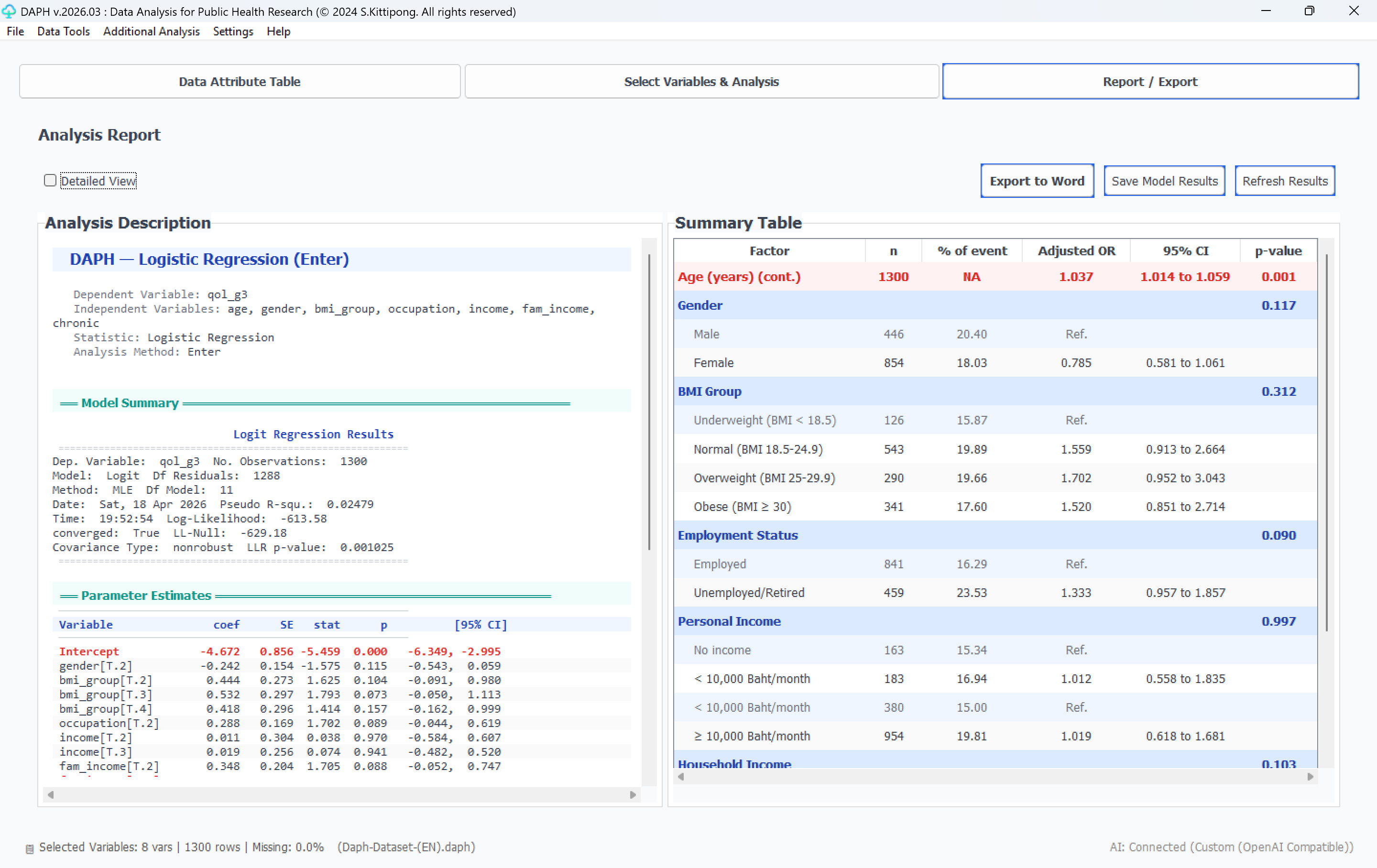Viewport: 1377px width, 868px height.
Task: Open the Settings menu
Action: (x=233, y=32)
